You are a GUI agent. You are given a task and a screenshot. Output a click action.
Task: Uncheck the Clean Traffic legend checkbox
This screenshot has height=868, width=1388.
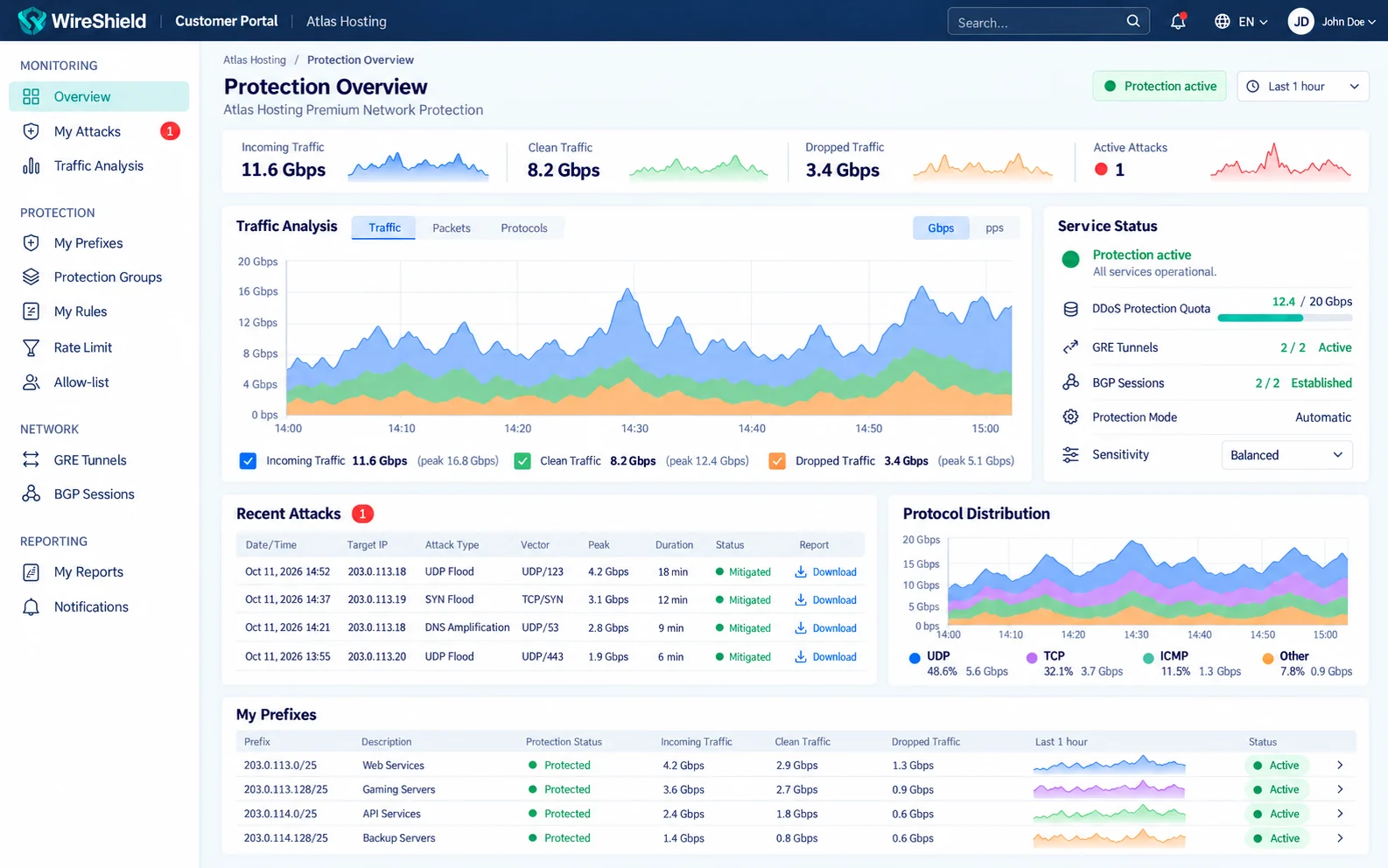522,461
